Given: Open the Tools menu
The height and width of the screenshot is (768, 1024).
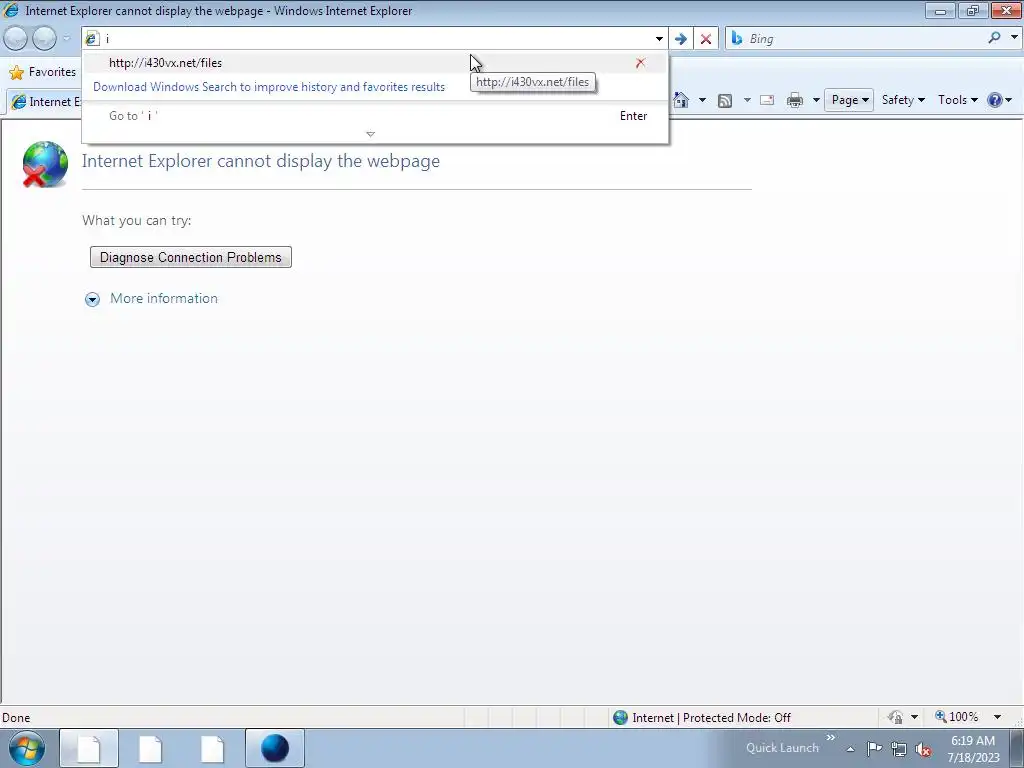Looking at the screenshot, I should coord(957,100).
